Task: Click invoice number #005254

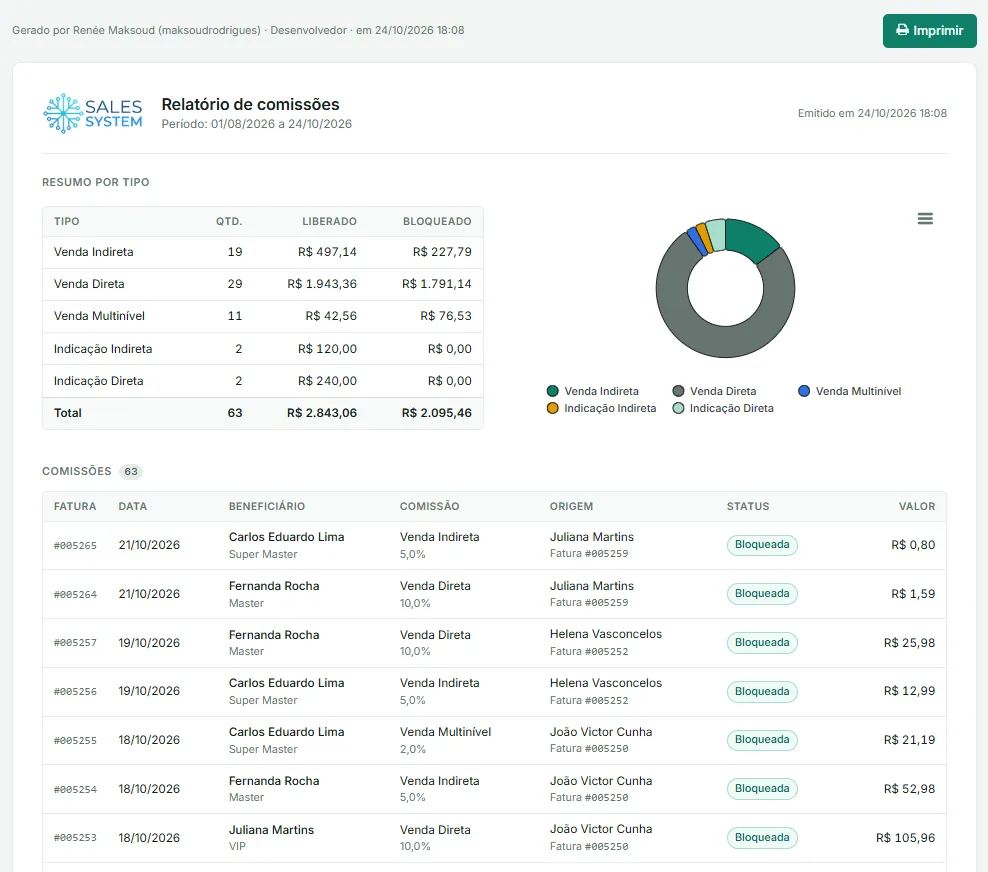Action: pos(76,789)
